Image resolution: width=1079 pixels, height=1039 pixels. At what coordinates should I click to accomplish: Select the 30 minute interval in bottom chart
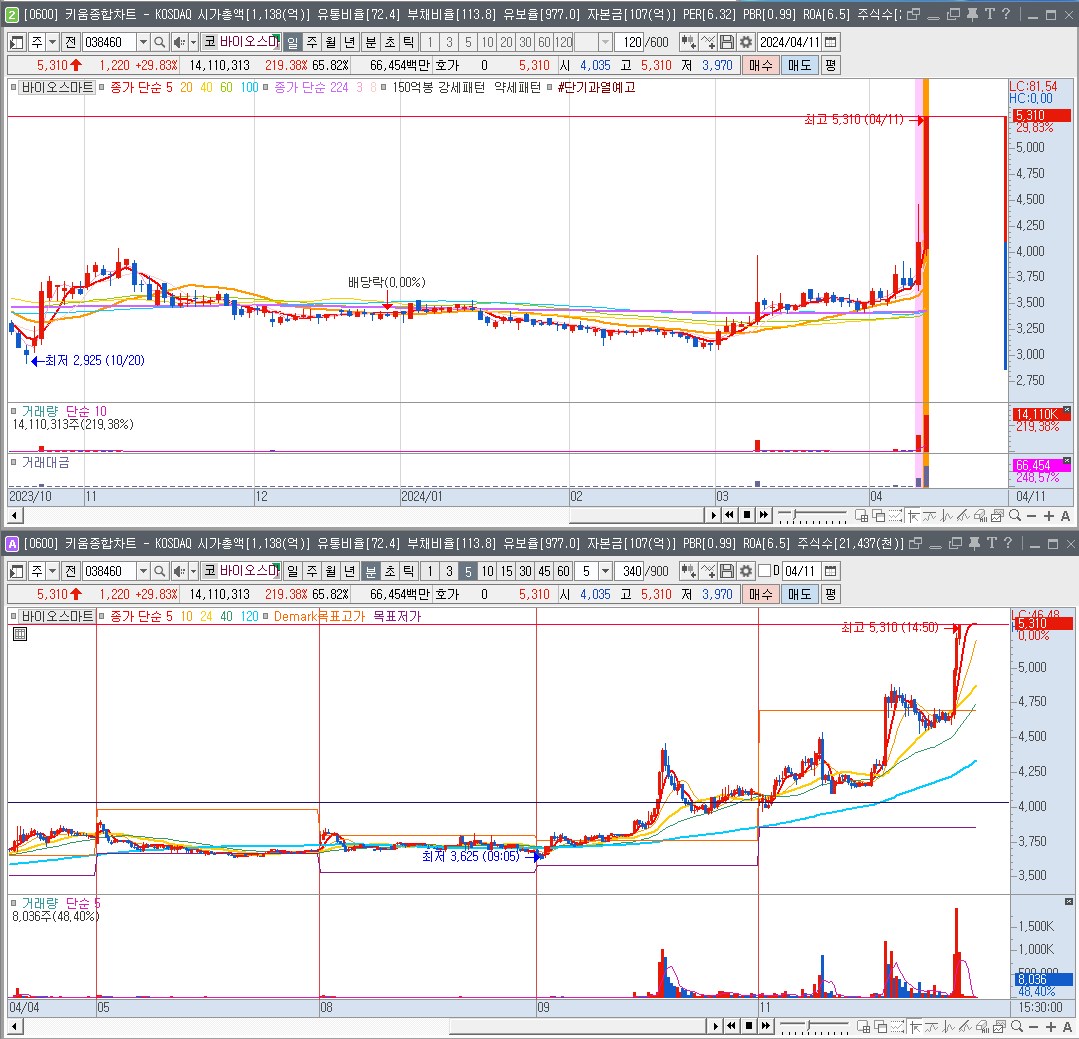[526, 571]
